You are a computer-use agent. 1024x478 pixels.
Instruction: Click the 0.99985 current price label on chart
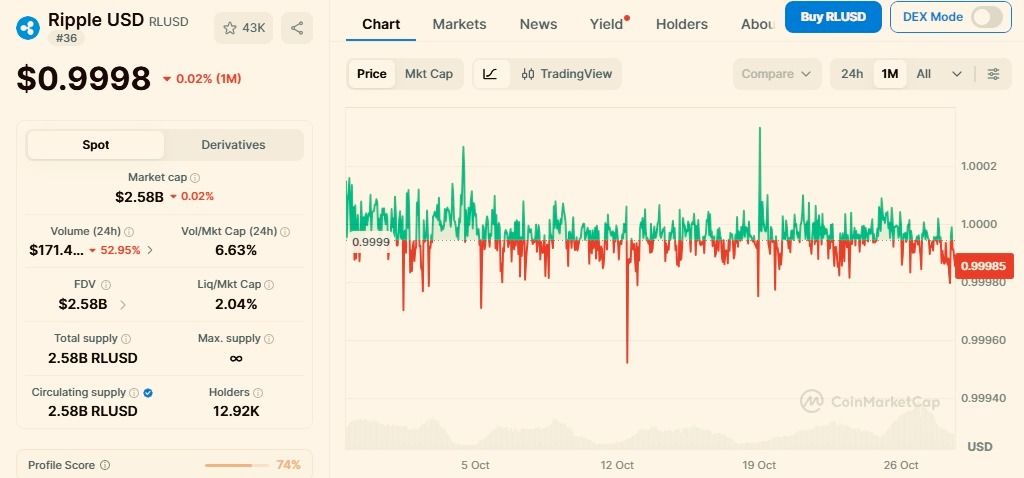click(x=984, y=266)
